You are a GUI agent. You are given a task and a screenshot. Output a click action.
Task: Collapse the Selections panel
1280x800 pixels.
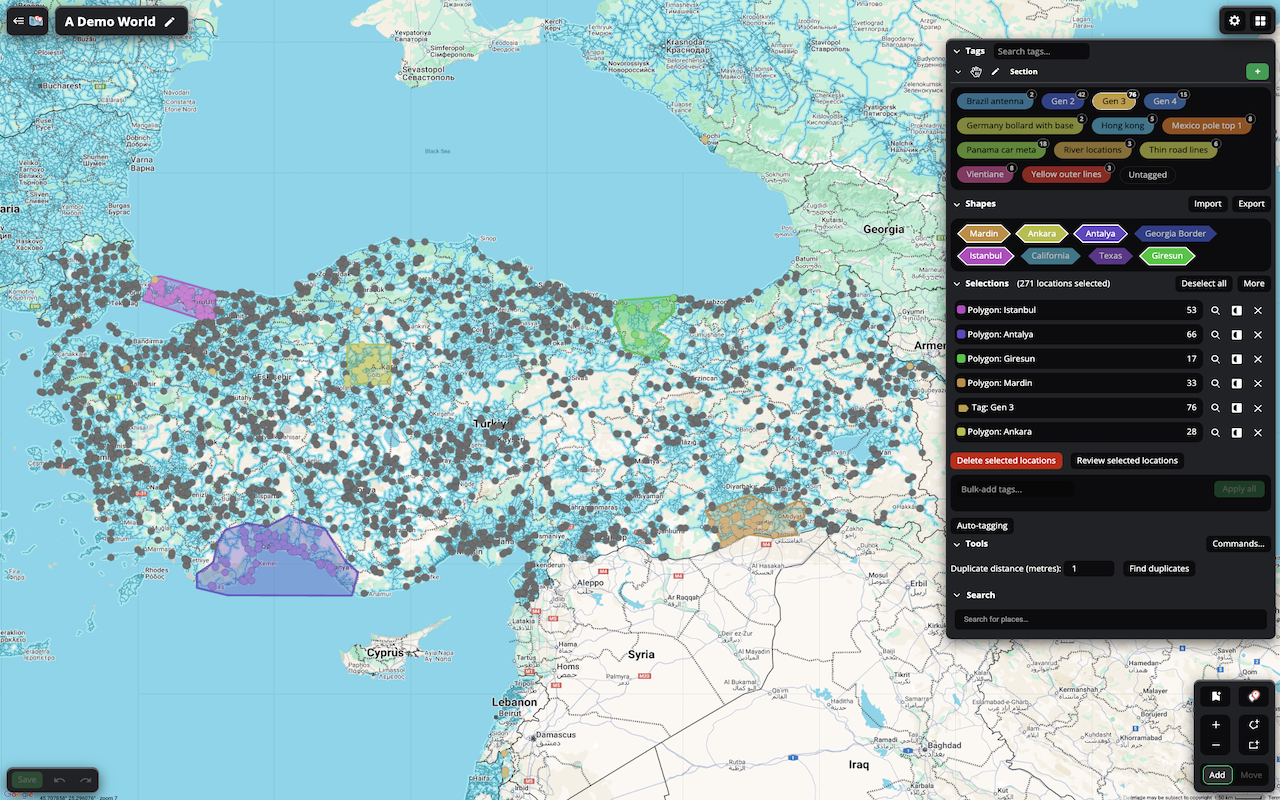tap(957, 284)
